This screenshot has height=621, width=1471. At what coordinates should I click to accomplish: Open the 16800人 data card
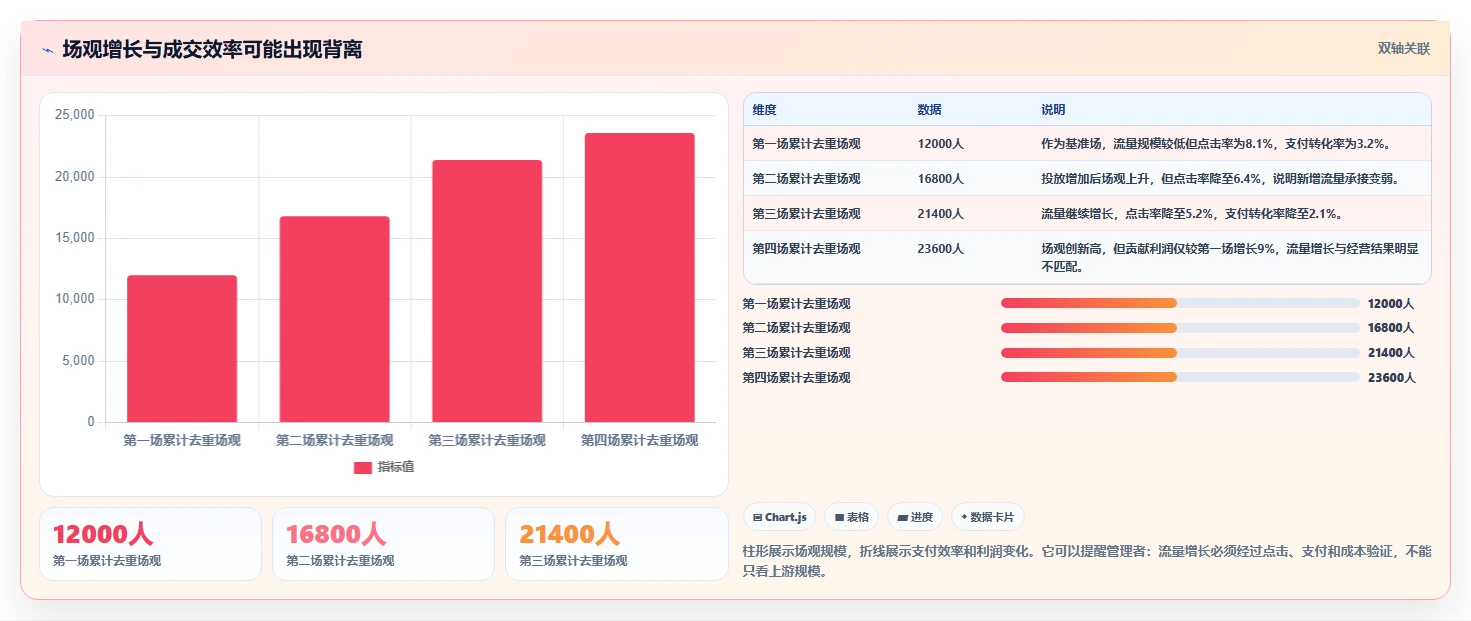click(383, 544)
